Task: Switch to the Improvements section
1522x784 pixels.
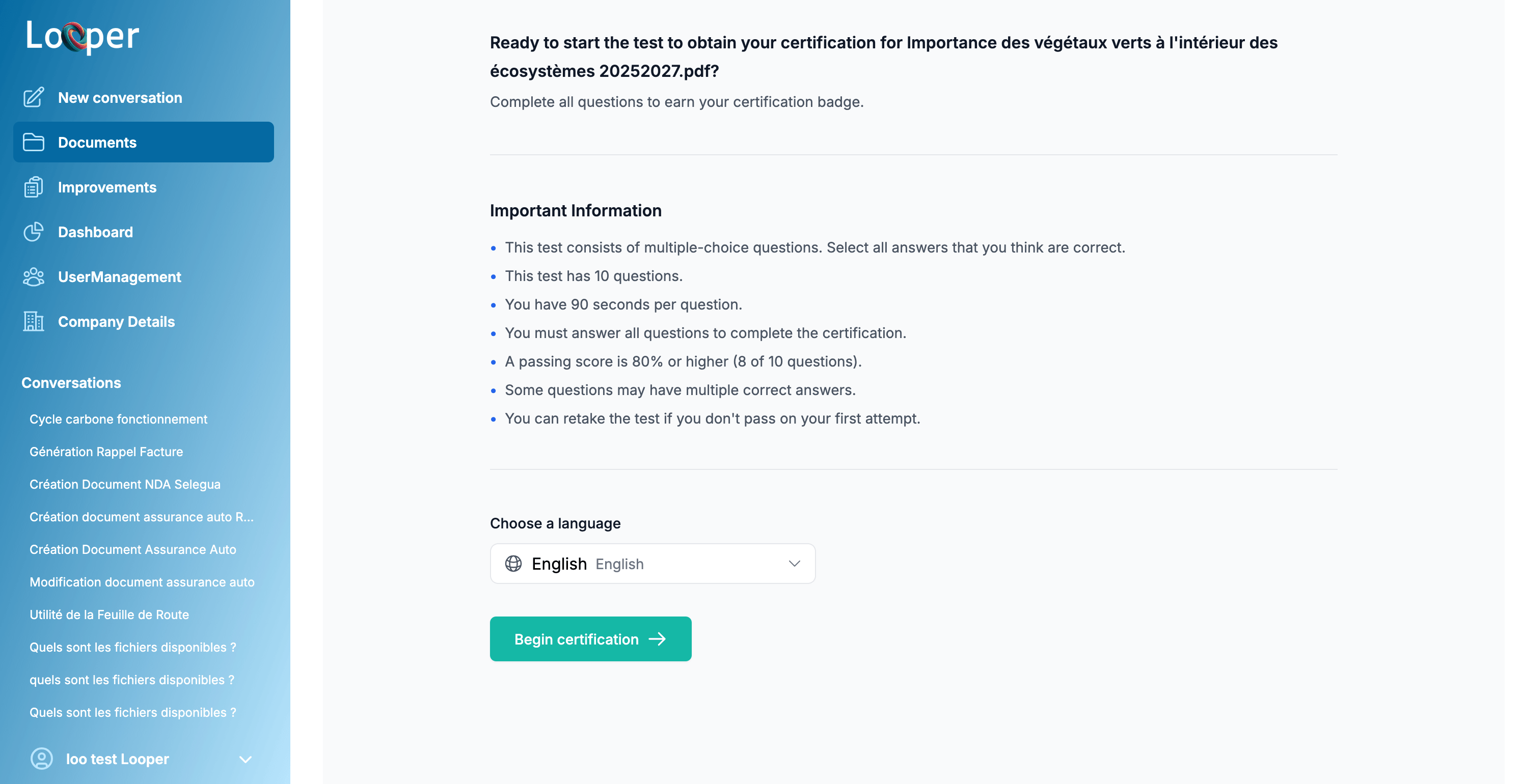Action: (x=107, y=187)
